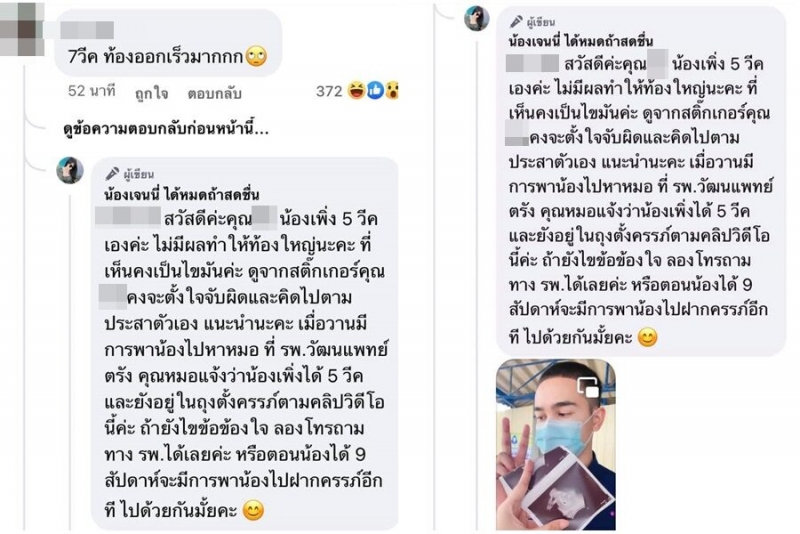Screen dimensions: 800x534
Task: Click the eye-roll emoji in the 7วีค comment
Action: [256, 56]
